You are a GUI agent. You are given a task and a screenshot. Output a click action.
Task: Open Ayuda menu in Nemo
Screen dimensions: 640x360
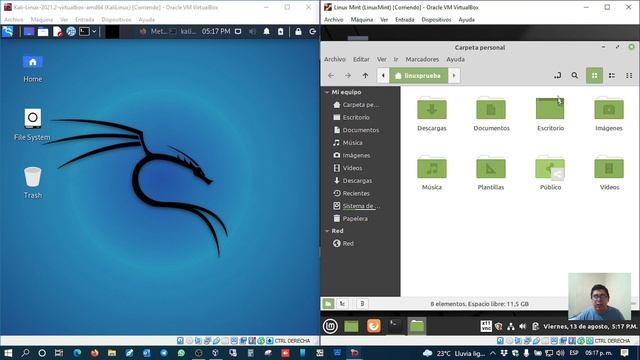(x=455, y=59)
